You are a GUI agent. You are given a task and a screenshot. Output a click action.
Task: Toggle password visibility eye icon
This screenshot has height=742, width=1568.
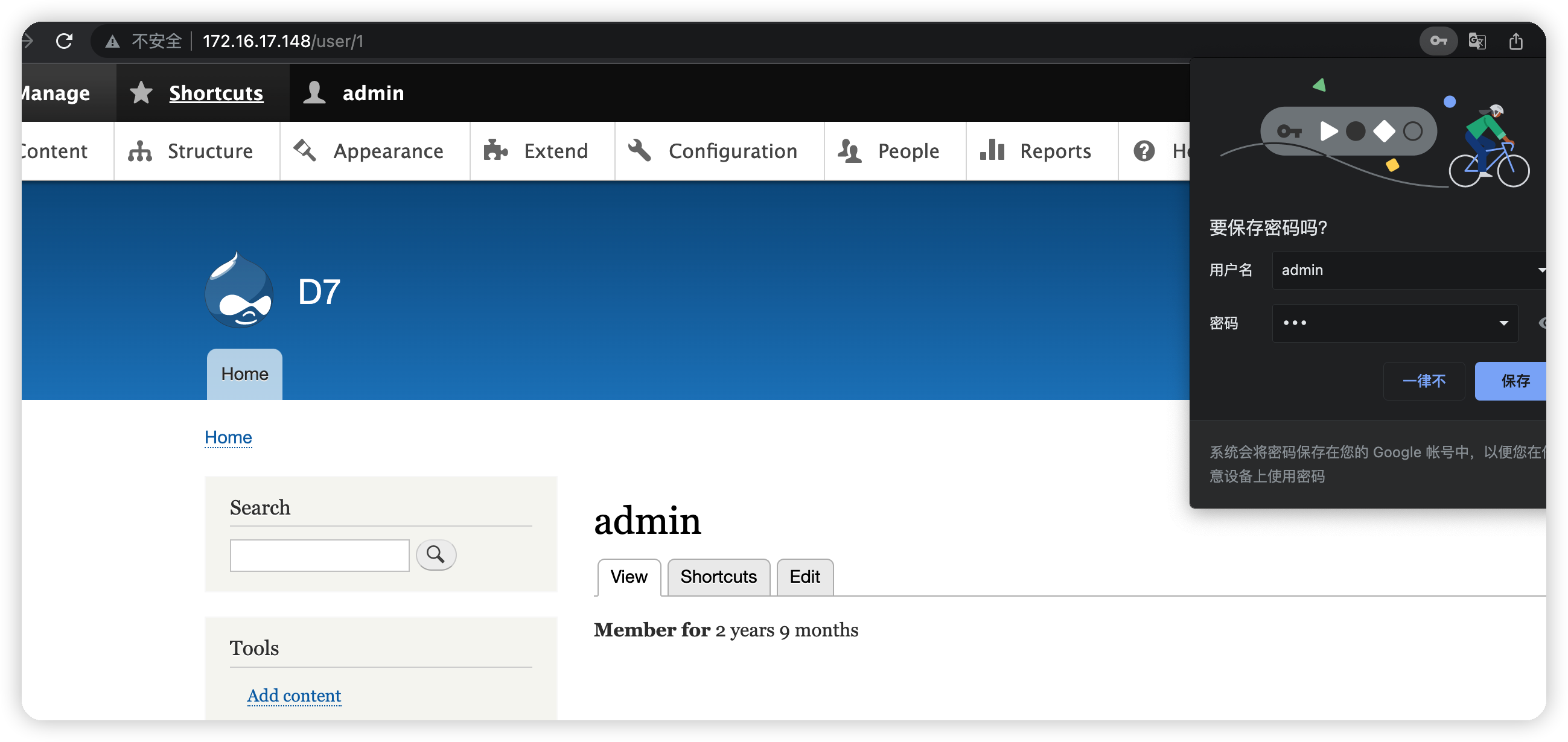click(x=1541, y=323)
